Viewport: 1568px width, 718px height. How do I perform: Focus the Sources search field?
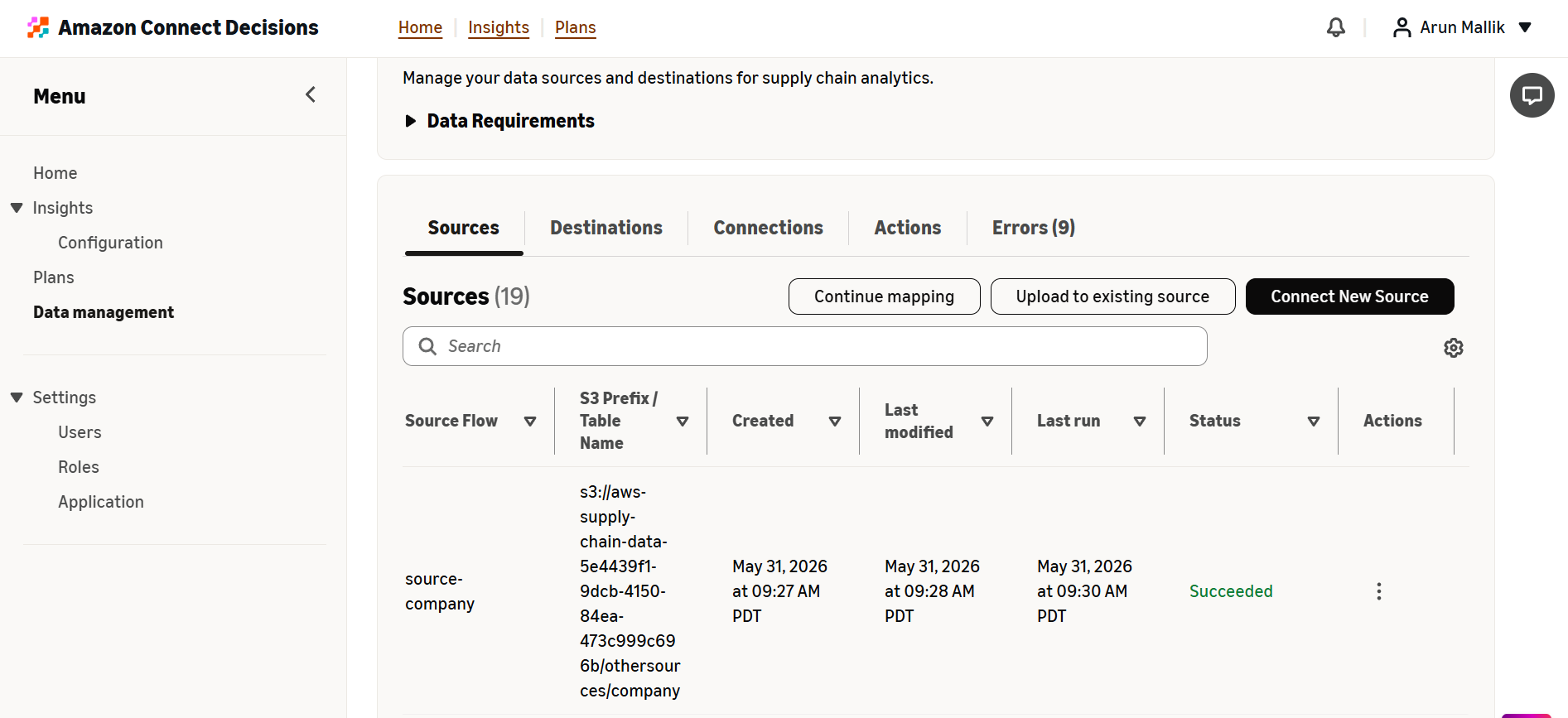pyautogui.click(x=805, y=346)
